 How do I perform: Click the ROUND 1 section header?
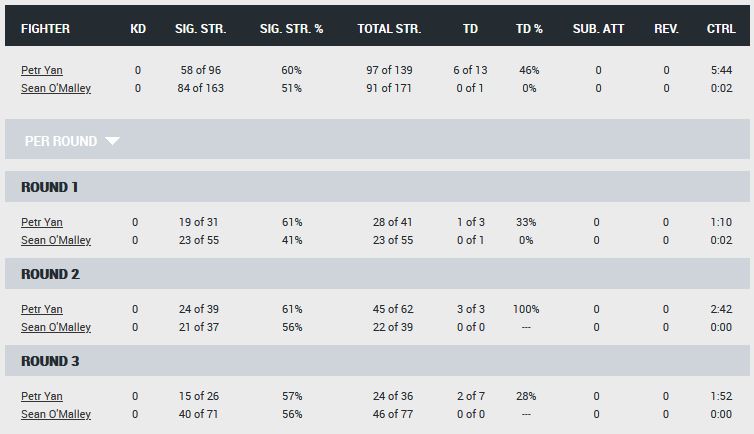point(377,186)
